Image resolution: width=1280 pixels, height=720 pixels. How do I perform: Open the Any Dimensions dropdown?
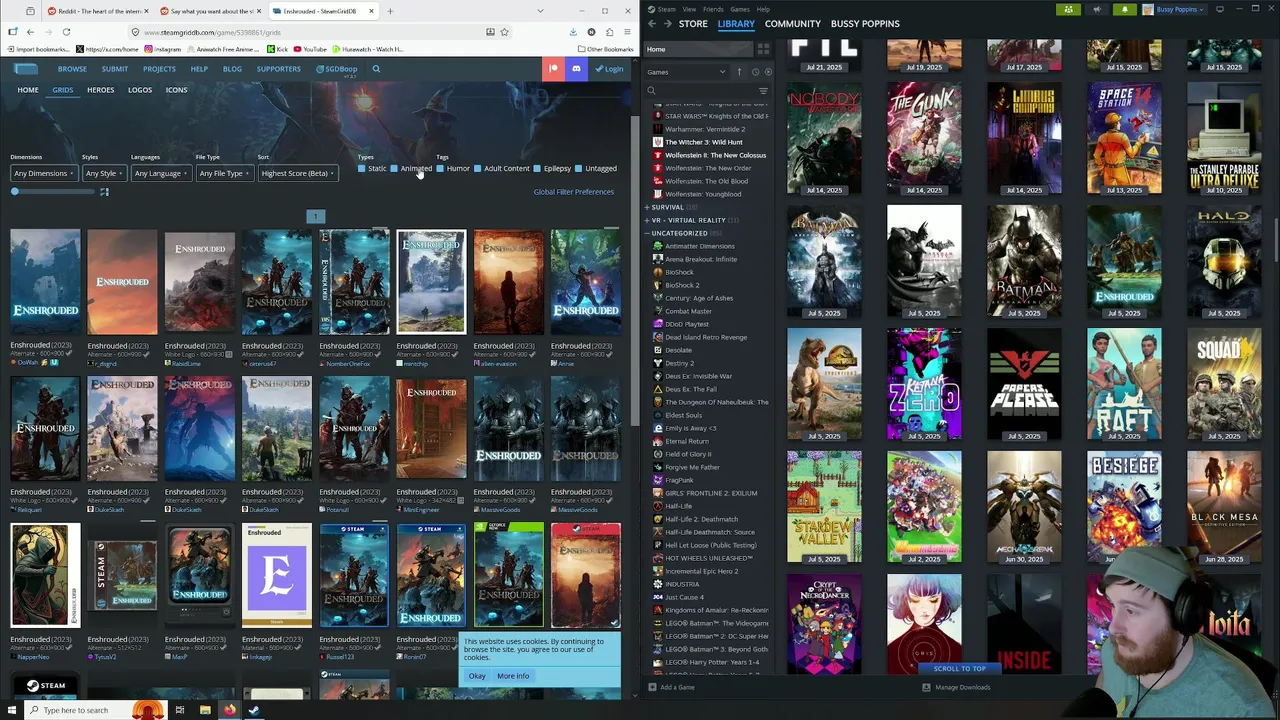pos(44,173)
